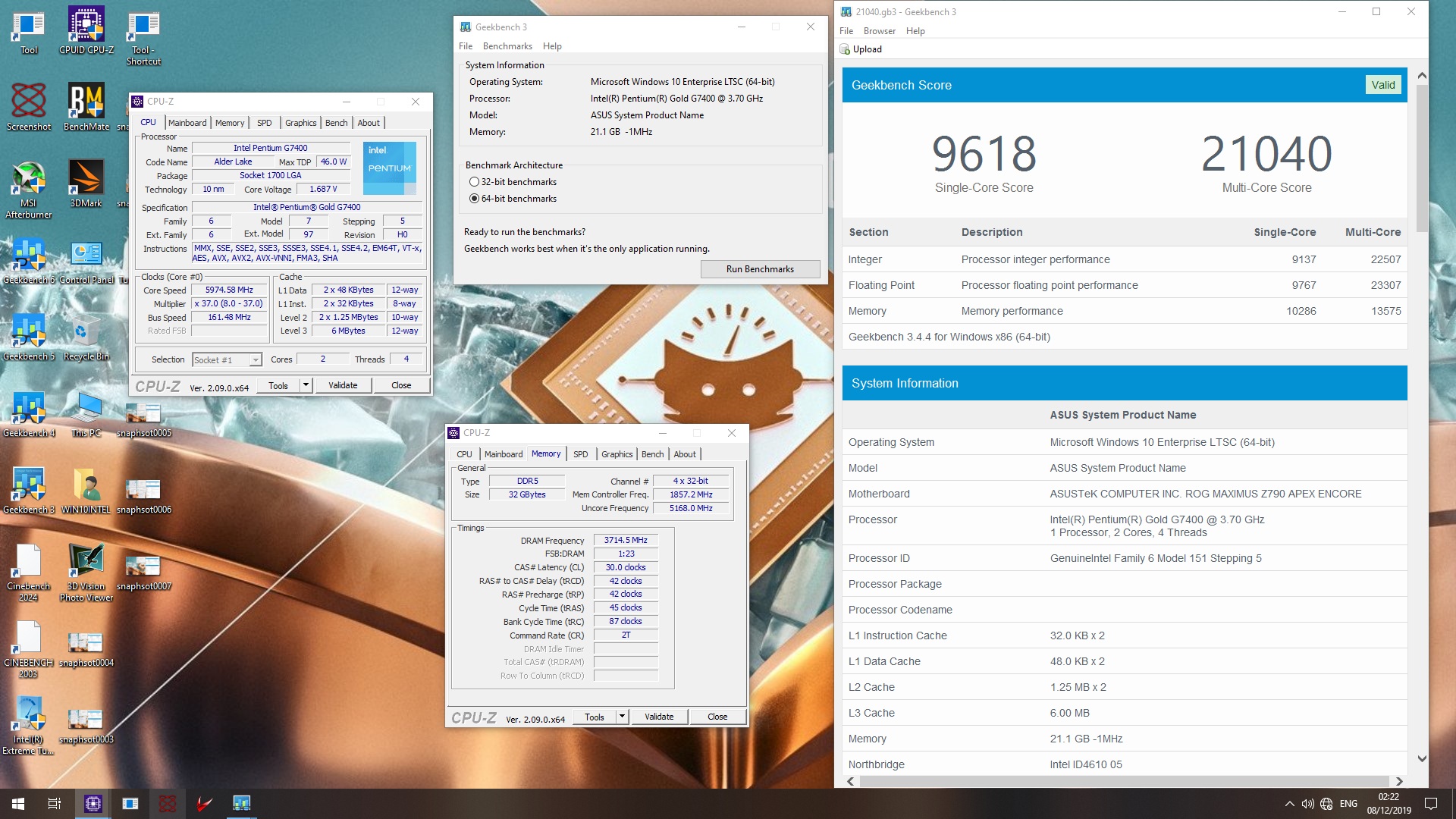Screen dimensions: 1456x819
Task: Expand Tools dropdown arrow in CPU-Z Memory window
Action: pyautogui.click(x=622, y=717)
